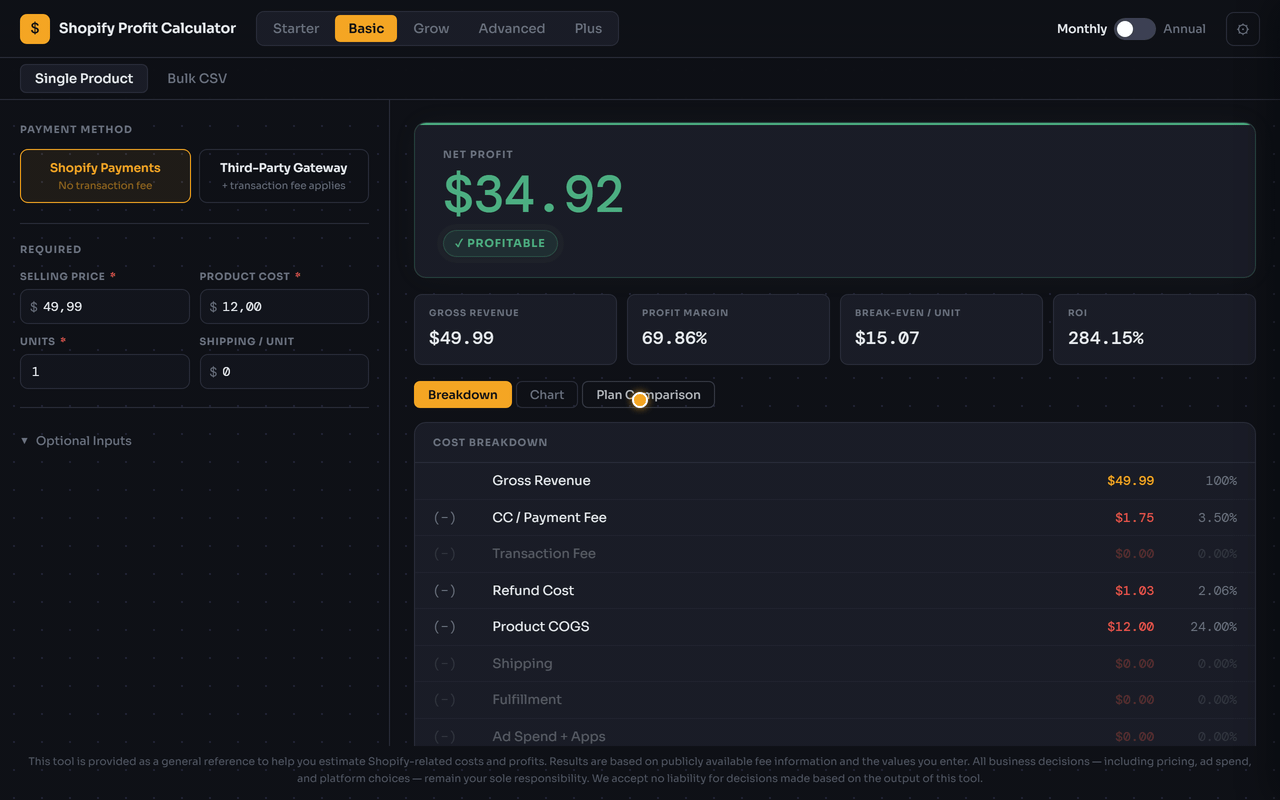Choose the Grow plan
The image size is (1280, 800).
[431, 28]
